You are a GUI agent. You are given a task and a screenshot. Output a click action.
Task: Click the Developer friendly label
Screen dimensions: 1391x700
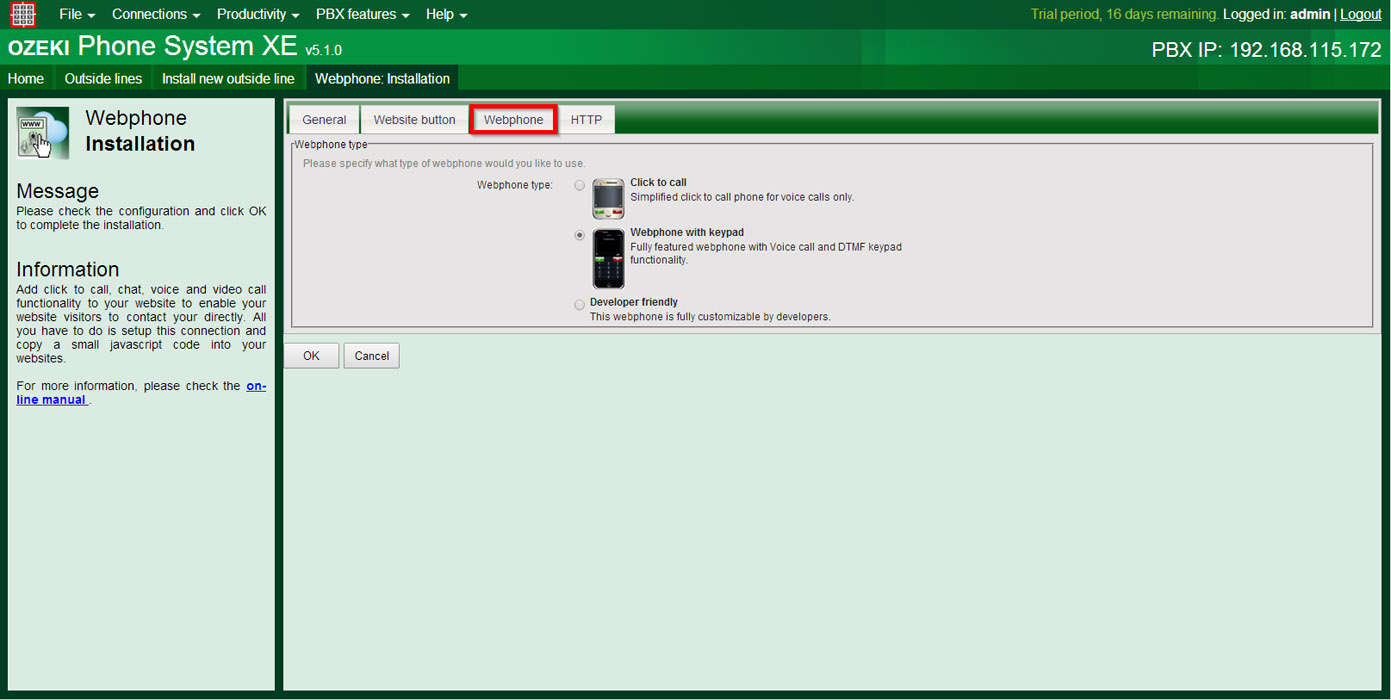pyautogui.click(x=634, y=302)
